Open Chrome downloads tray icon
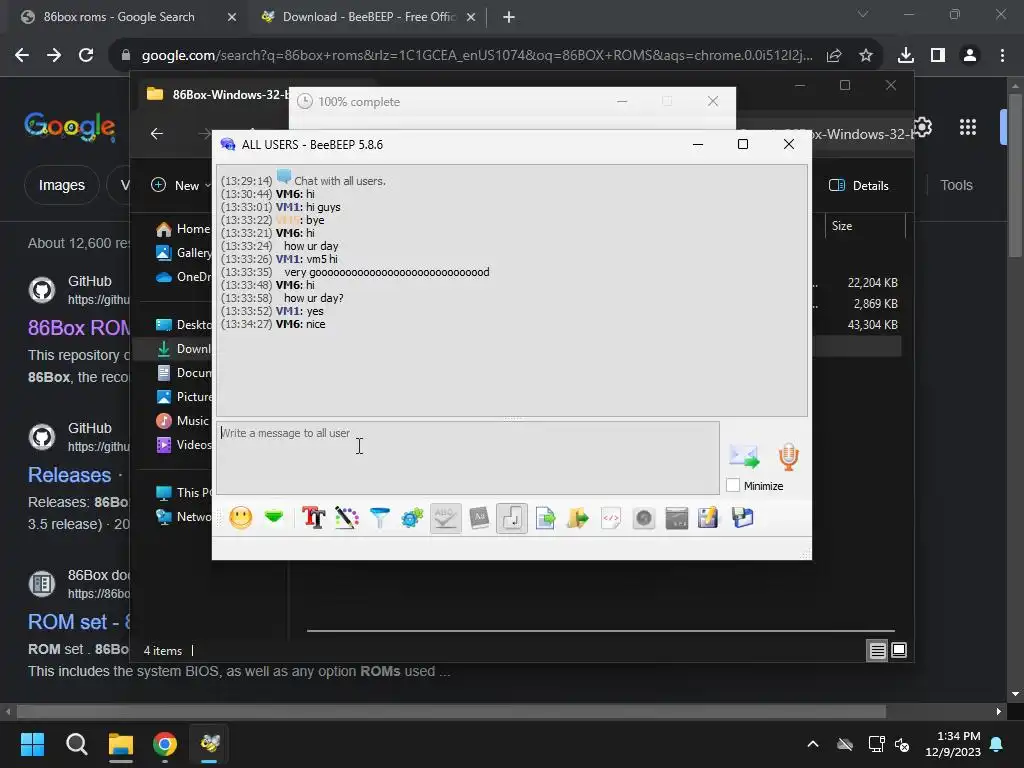This screenshot has width=1024, height=768. (x=906, y=56)
